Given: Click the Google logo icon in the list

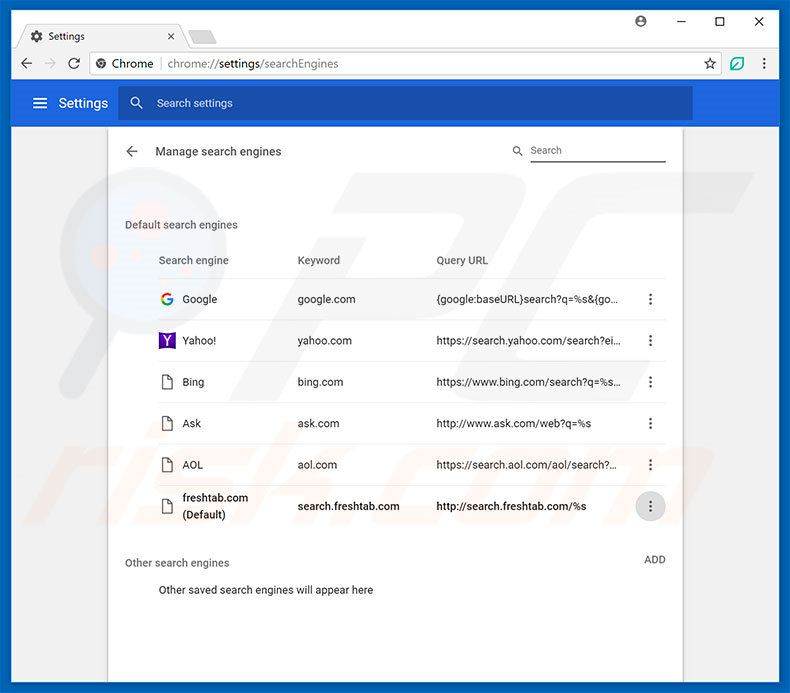Looking at the screenshot, I should 167,299.
